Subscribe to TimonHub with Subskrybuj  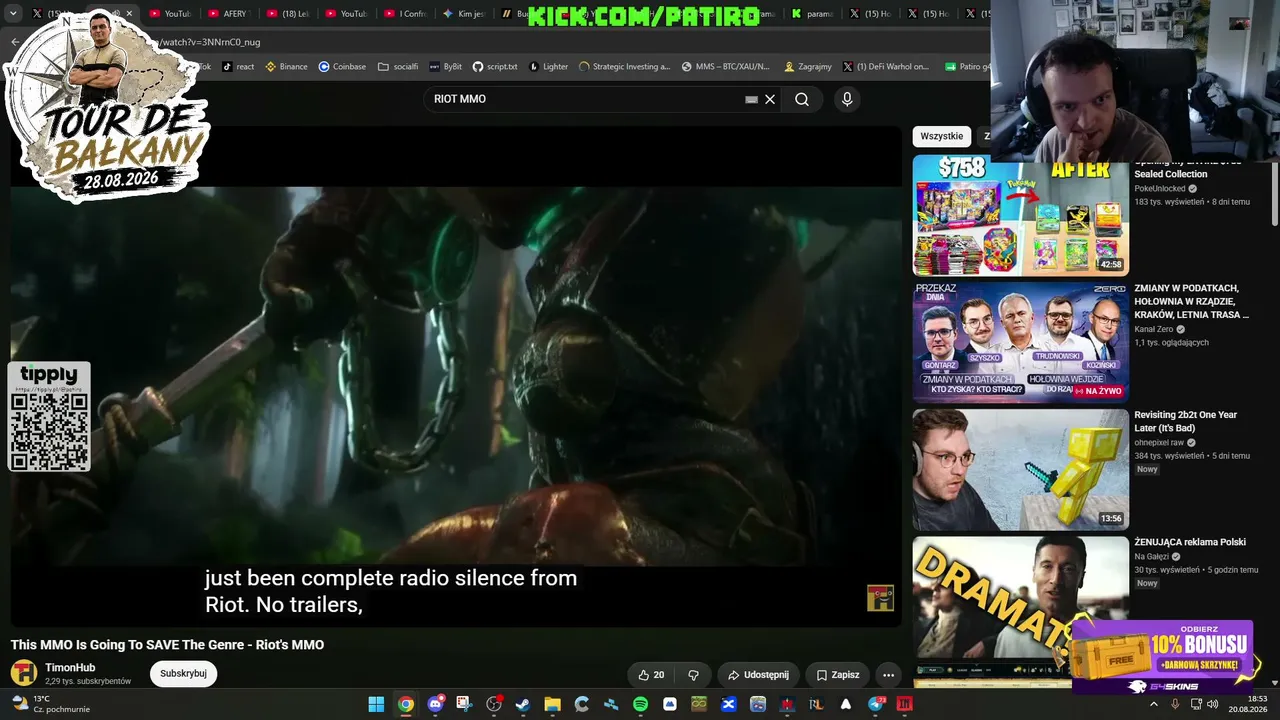pyautogui.click(x=183, y=673)
